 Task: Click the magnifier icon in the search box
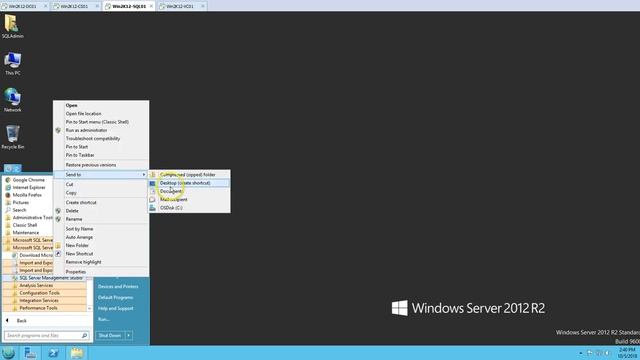(x=84, y=336)
